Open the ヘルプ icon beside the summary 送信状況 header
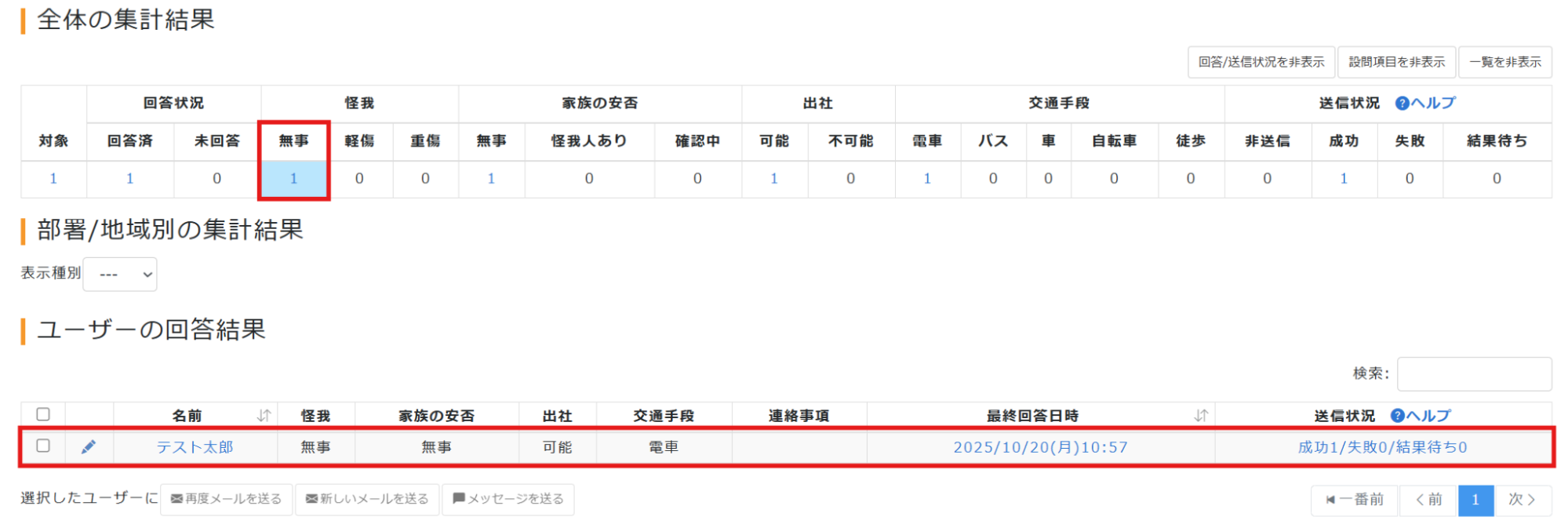 tap(1402, 104)
